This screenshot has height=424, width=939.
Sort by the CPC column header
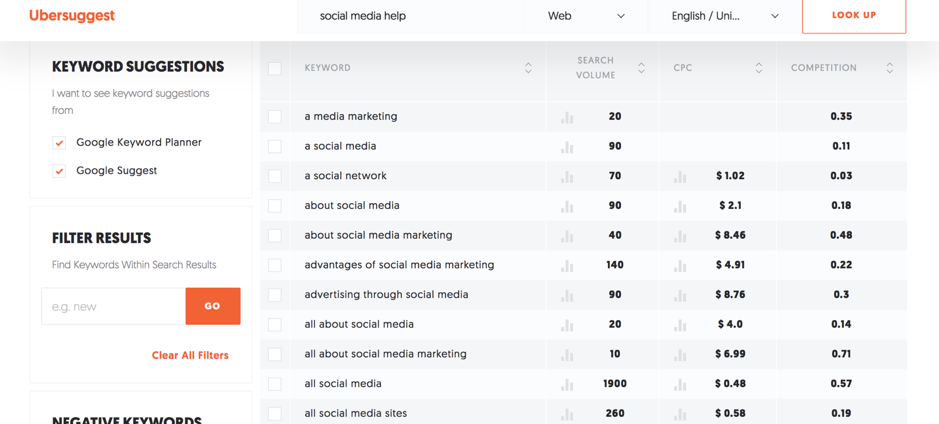click(684, 68)
